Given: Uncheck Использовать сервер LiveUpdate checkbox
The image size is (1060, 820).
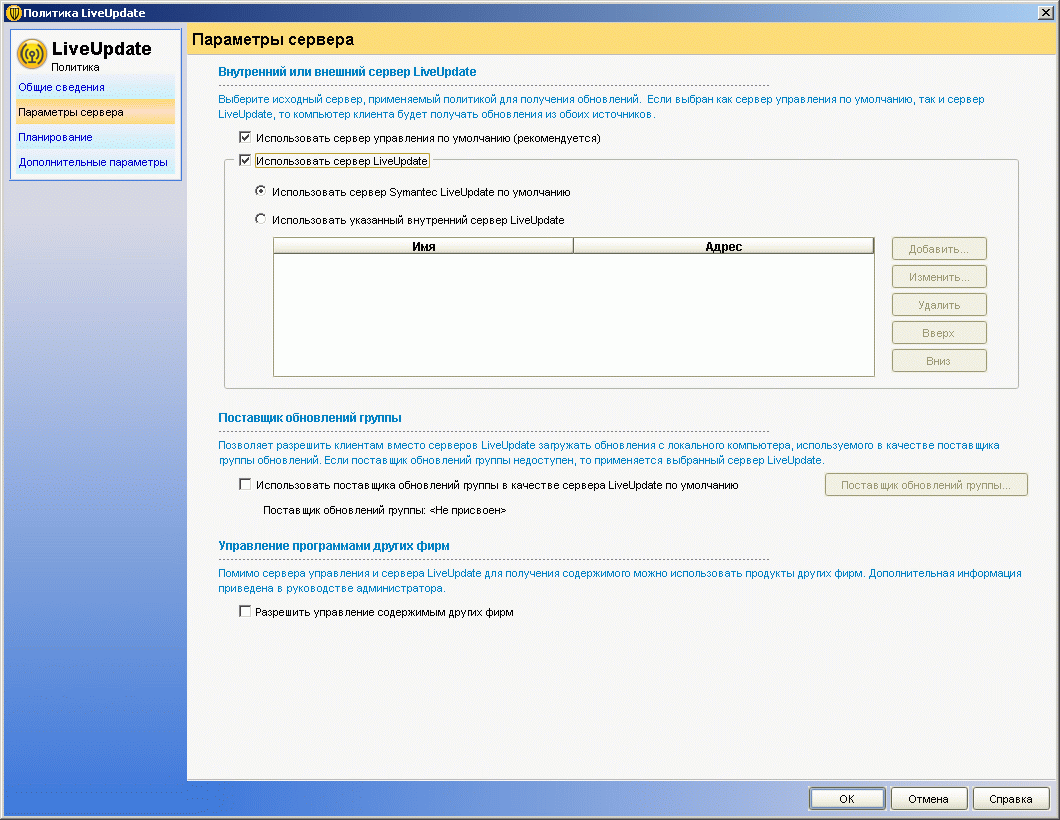Looking at the screenshot, I should [245, 160].
